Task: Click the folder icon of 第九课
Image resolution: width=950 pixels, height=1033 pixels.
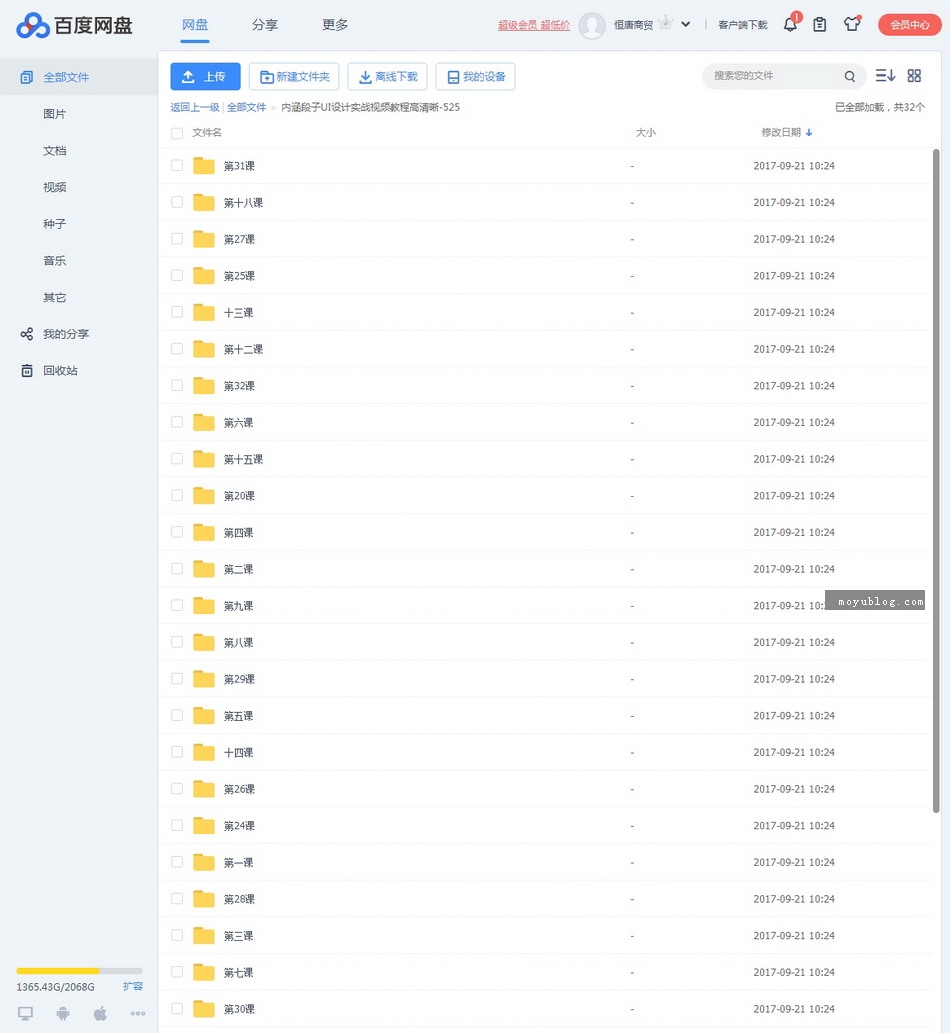Action: coord(204,606)
